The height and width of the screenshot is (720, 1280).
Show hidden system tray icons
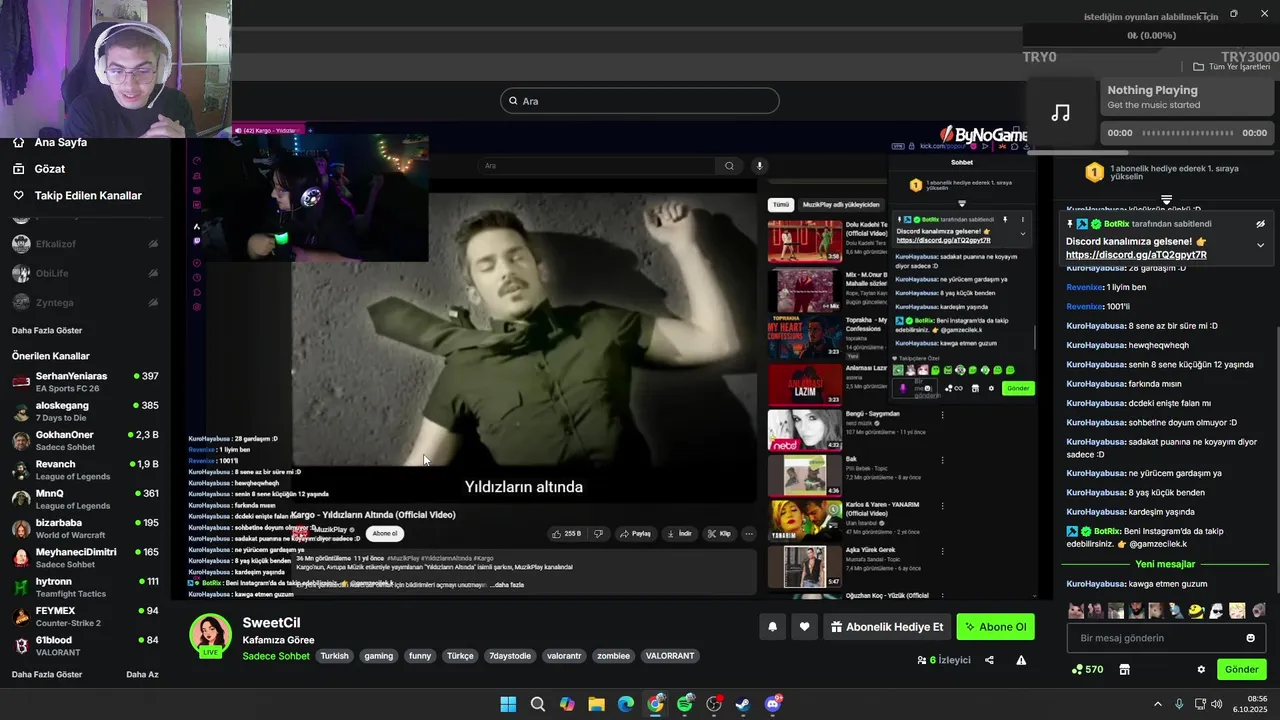click(1158, 704)
